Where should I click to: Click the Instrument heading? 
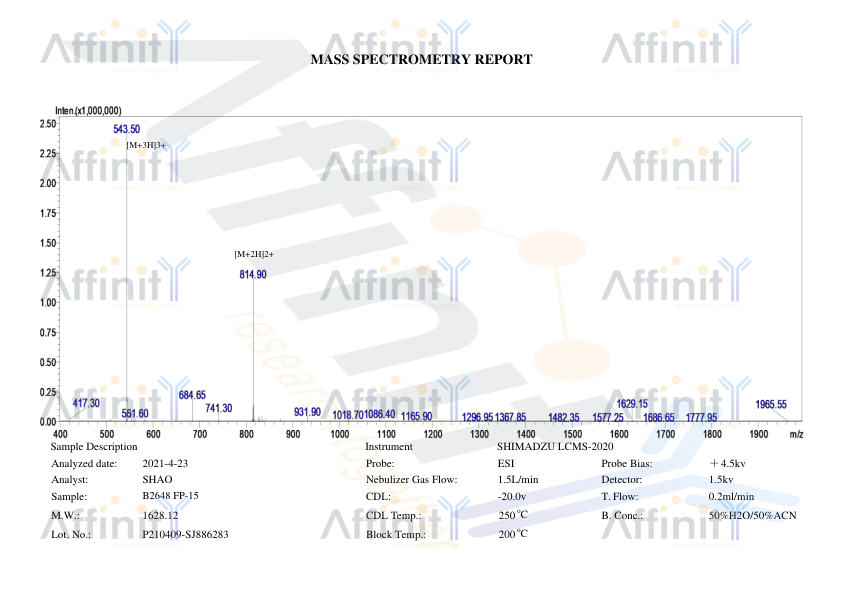click(x=389, y=447)
